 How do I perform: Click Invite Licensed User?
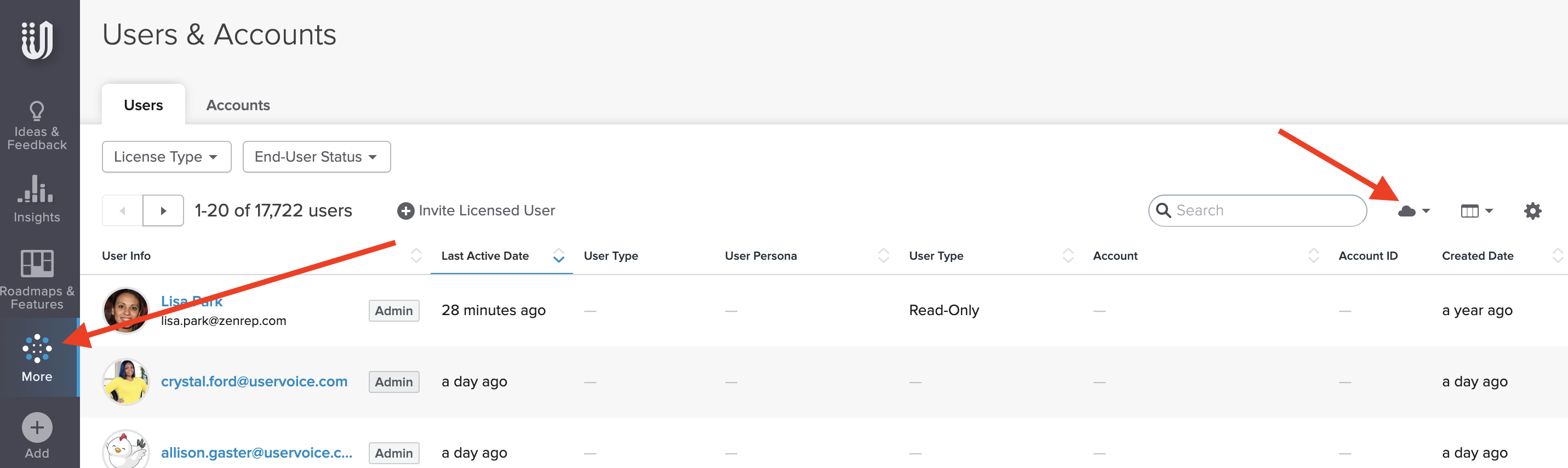coord(476,210)
